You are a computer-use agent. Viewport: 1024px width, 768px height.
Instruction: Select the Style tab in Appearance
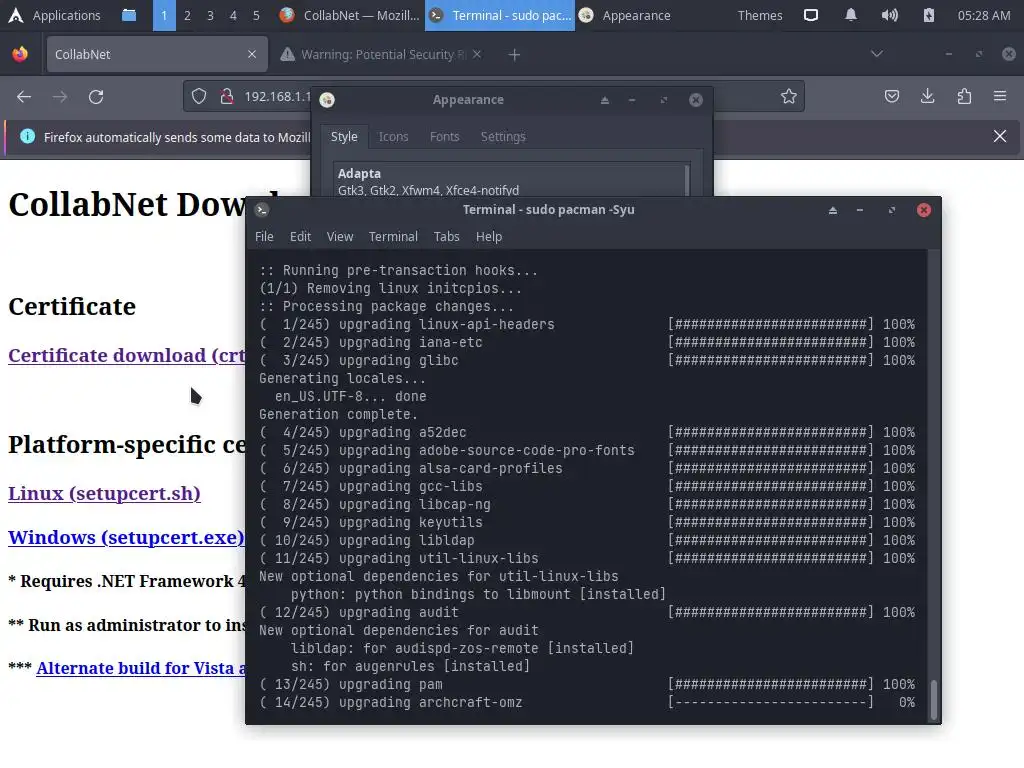[344, 136]
